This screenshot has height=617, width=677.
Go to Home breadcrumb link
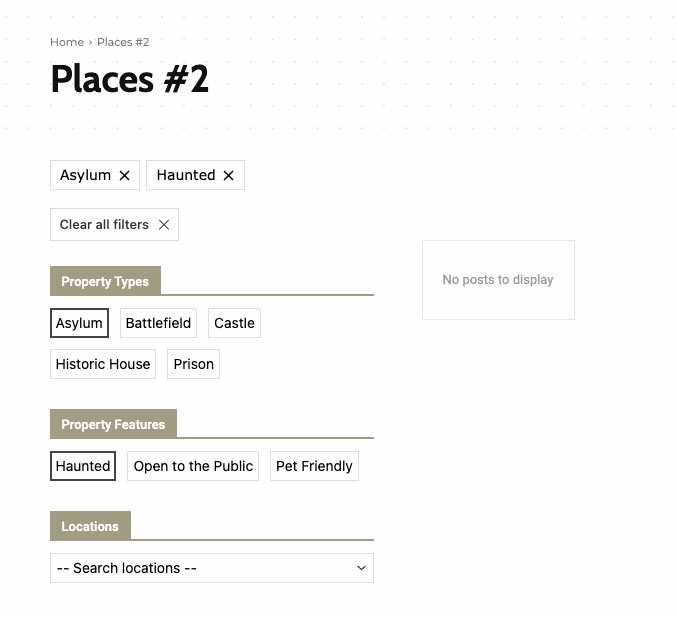(67, 42)
